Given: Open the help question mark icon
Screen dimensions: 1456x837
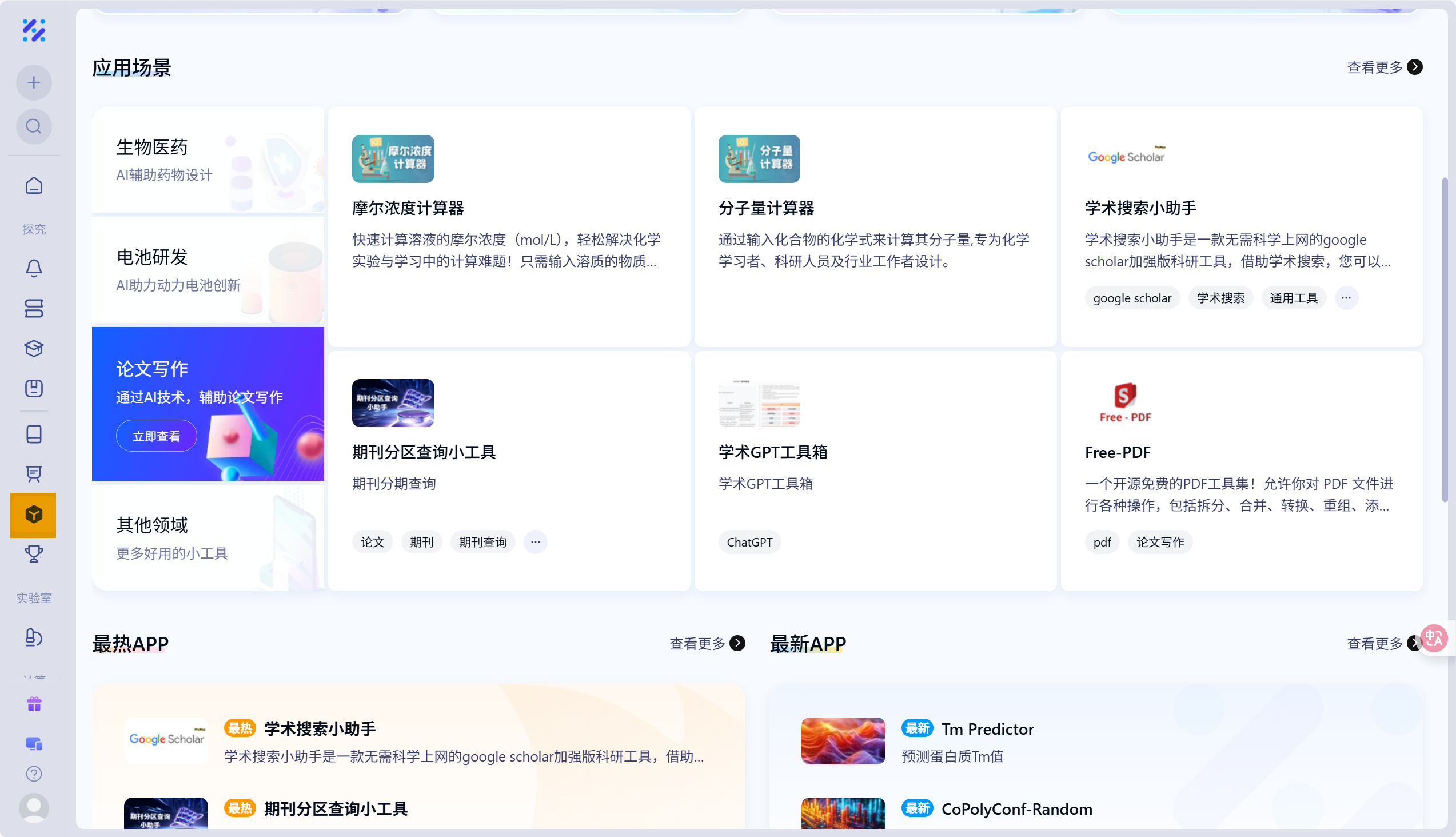Looking at the screenshot, I should pyautogui.click(x=34, y=774).
